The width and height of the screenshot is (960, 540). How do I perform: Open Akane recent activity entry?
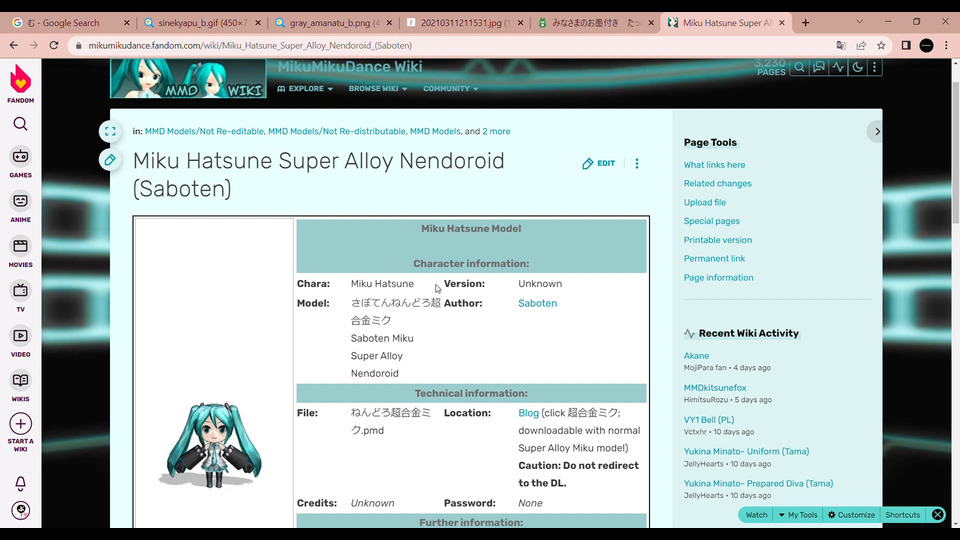coord(696,356)
